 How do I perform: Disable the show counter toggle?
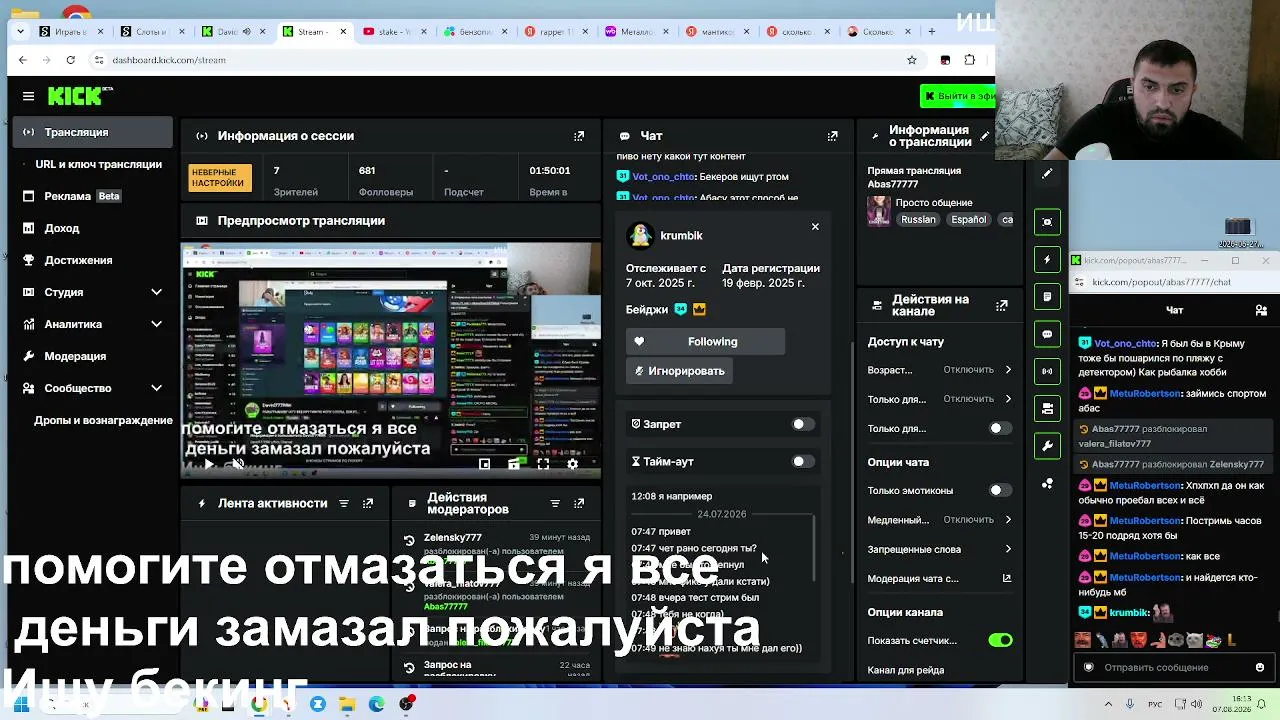tap(1000, 640)
